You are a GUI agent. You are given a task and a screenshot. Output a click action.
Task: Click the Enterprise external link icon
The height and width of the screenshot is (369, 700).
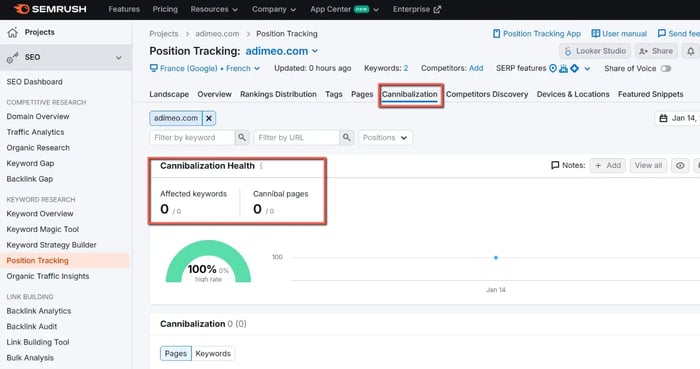point(437,9)
